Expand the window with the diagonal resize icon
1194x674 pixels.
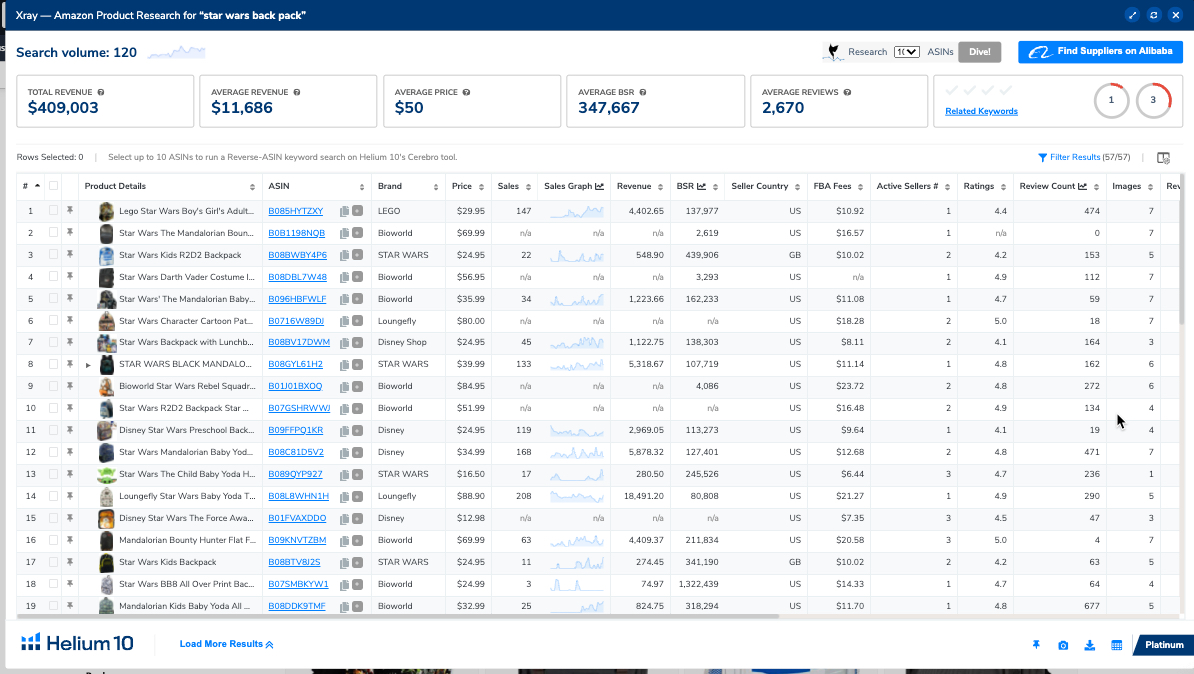(x=1132, y=14)
